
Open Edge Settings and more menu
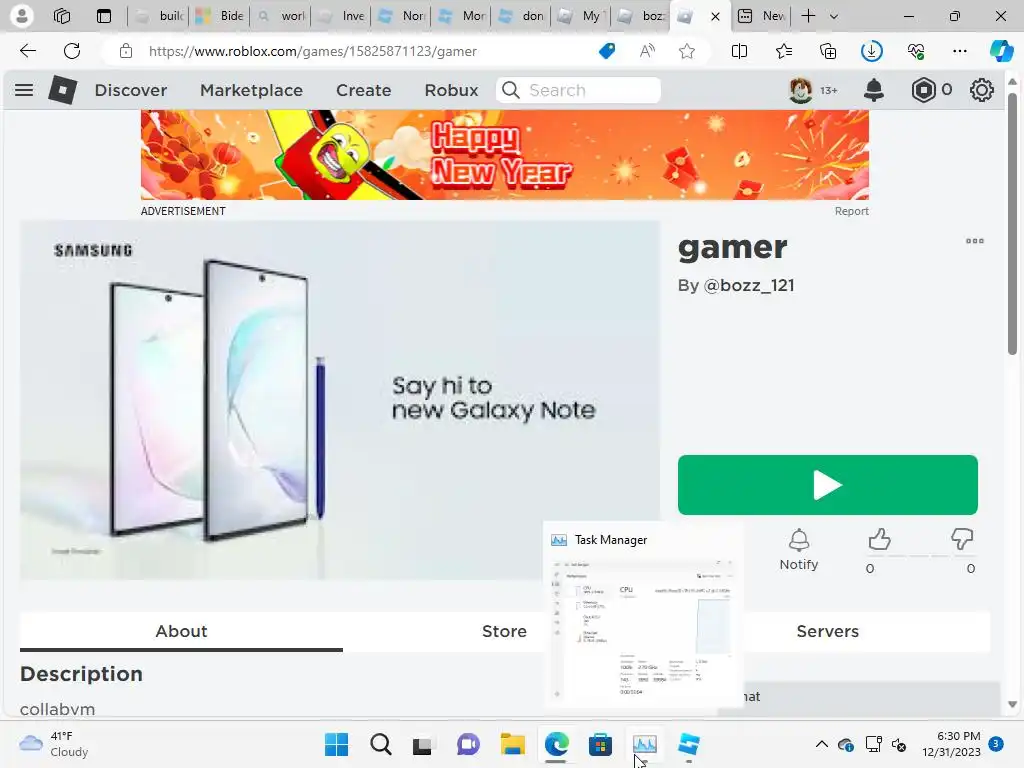959,51
